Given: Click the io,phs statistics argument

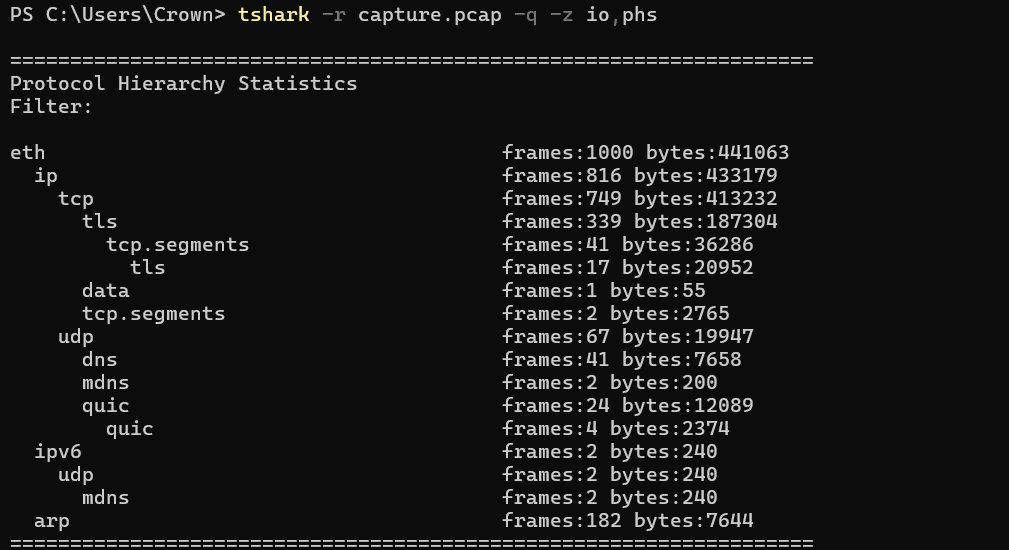Looking at the screenshot, I should (621, 15).
